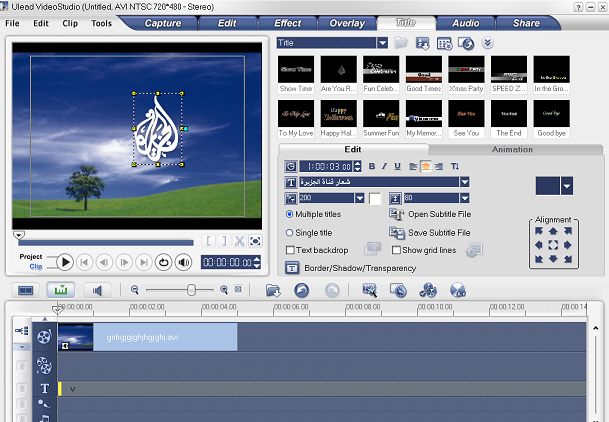Go to the Overlay step tab
609x422 pixels.
coord(347,23)
